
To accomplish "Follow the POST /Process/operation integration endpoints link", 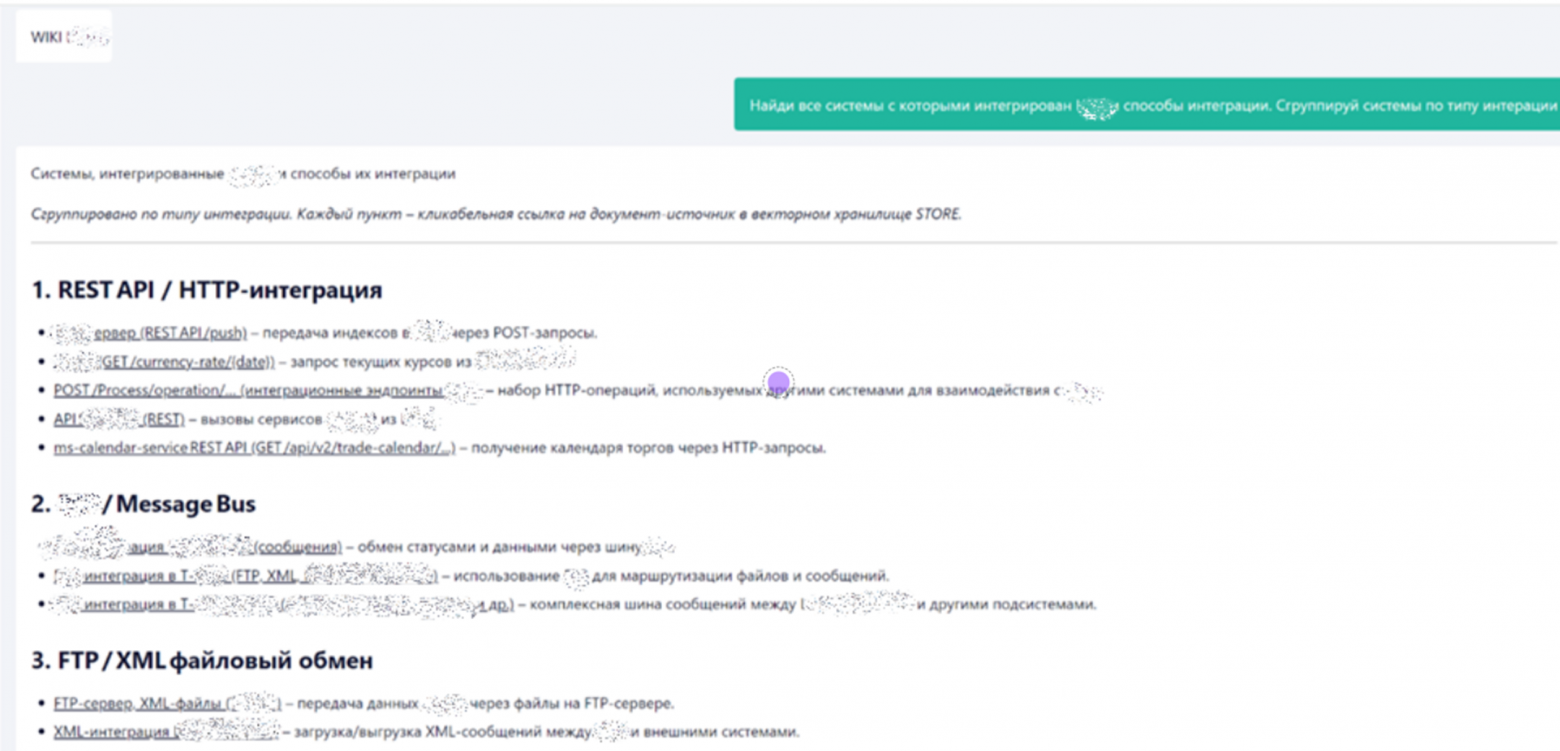I will [268, 391].
